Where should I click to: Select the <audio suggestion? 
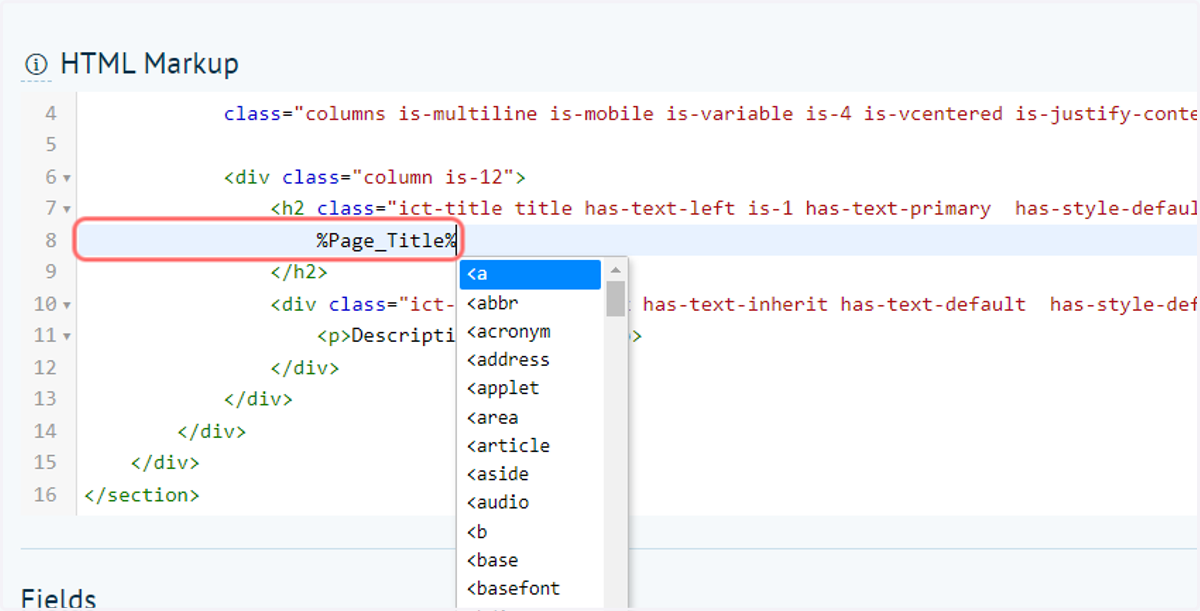pos(530,502)
